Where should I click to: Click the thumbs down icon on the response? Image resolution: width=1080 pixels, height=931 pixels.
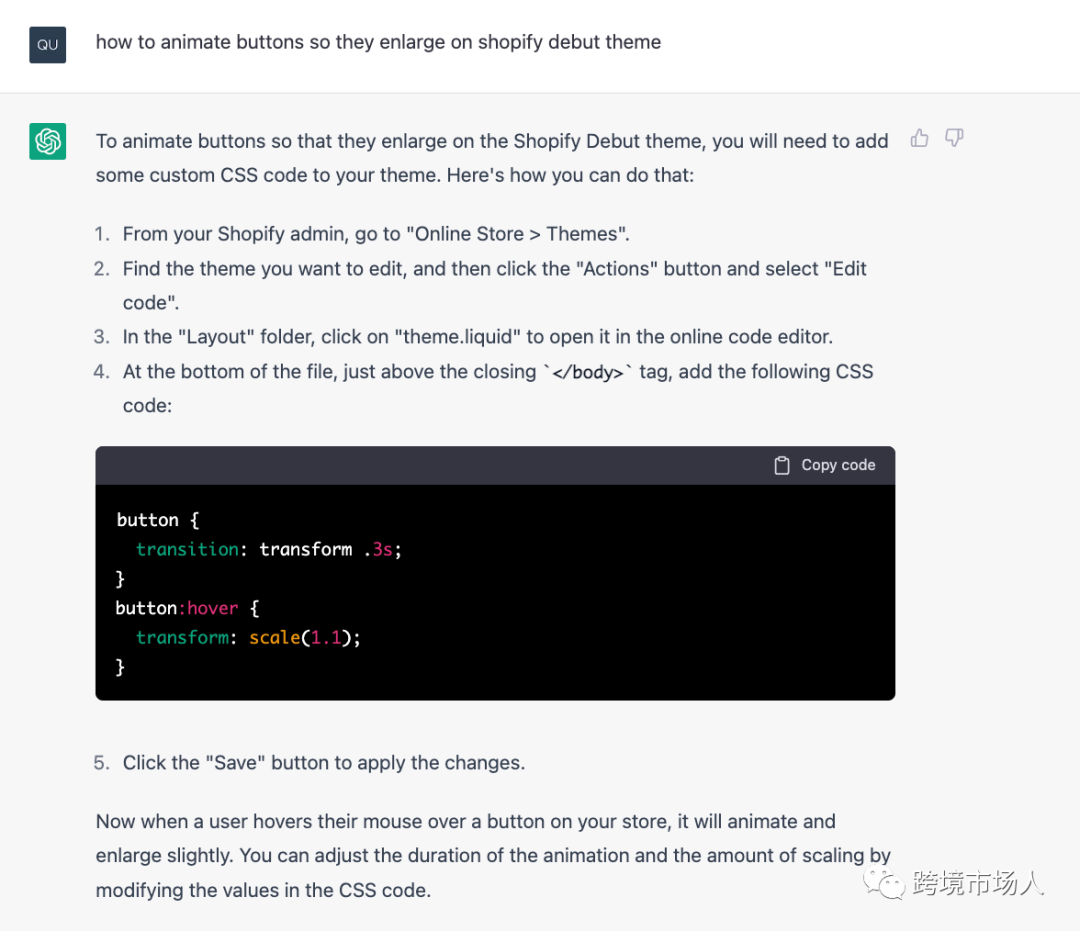point(954,139)
